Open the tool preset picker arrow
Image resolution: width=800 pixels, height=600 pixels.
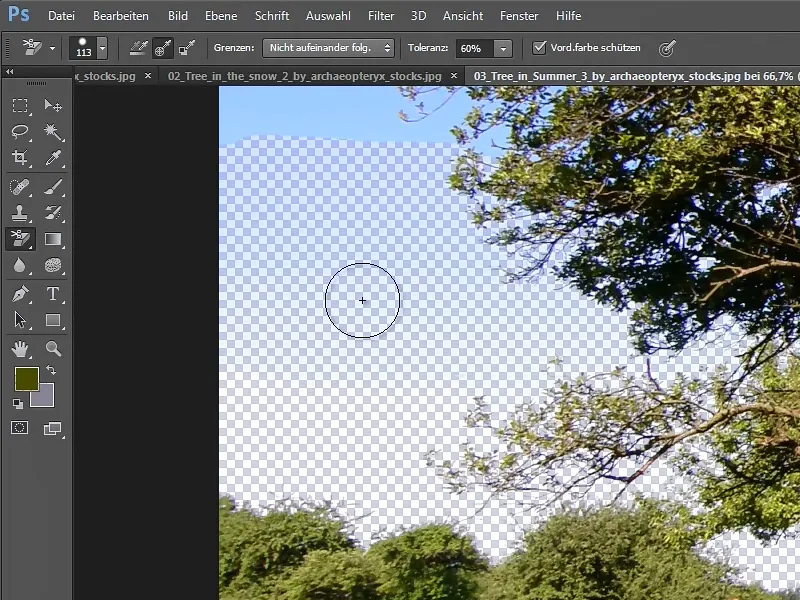coord(52,48)
